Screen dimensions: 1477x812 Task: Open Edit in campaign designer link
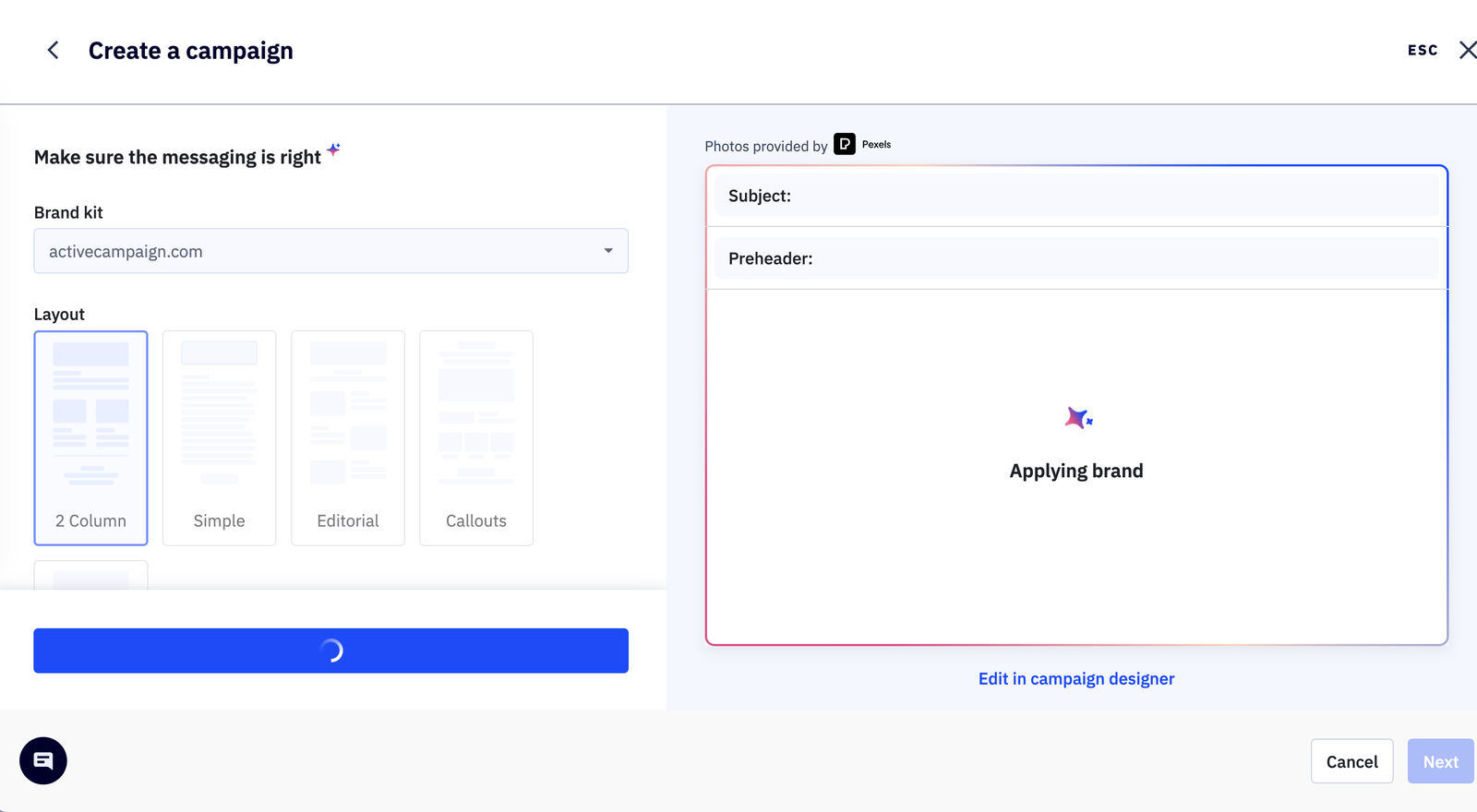coord(1076,679)
